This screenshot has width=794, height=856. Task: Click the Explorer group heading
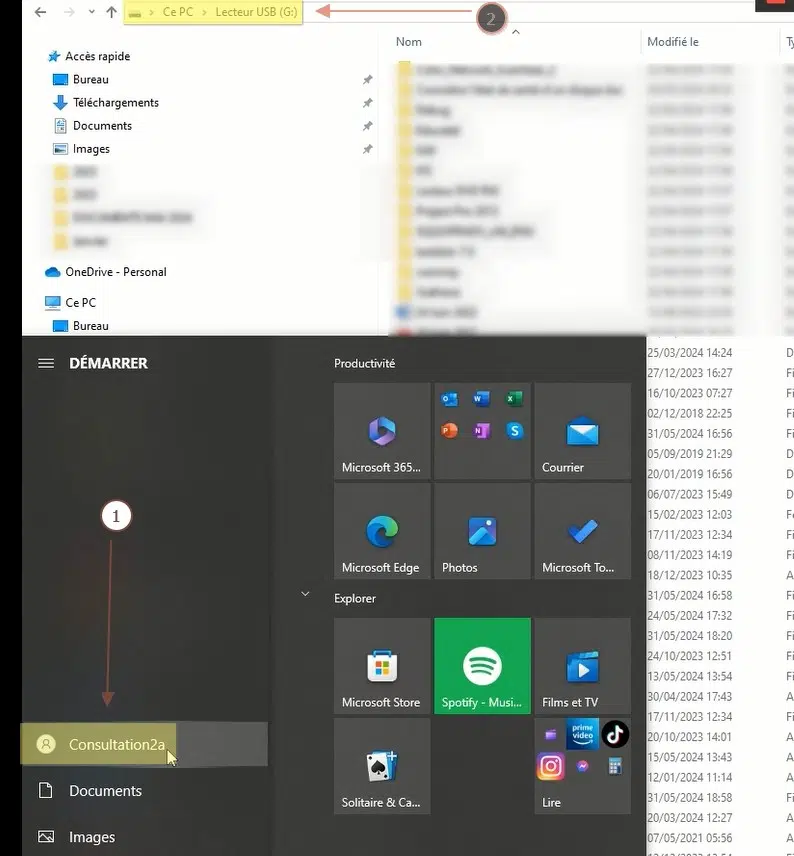[x=355, y=598]
